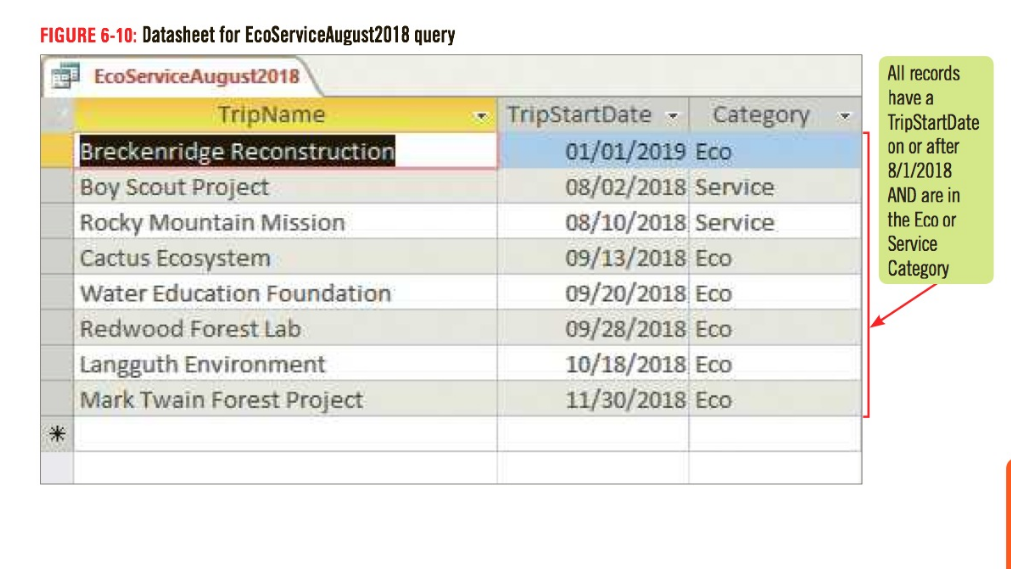The height and width of the screenshot is (569, 1011).
Task: Open the TripName column dropdown arrow
Action: tap(480, 116)
